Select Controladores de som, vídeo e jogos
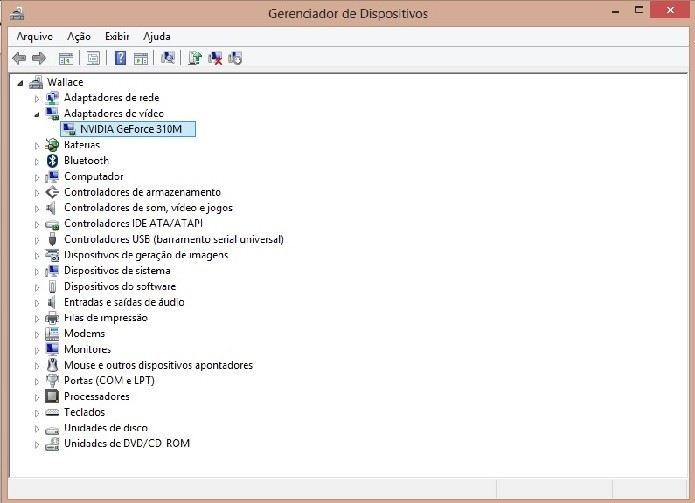This screenshot has width=695, height=503. [148, 207]
